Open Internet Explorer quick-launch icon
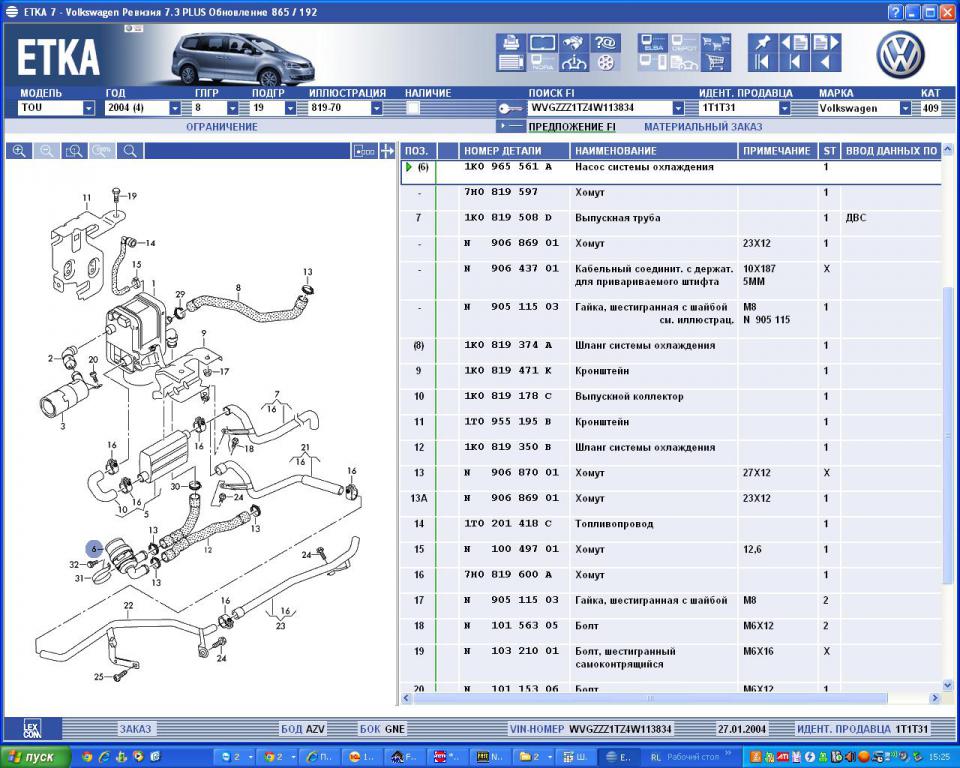The width and height of the screenshot is (960, 768). [104, 757]
